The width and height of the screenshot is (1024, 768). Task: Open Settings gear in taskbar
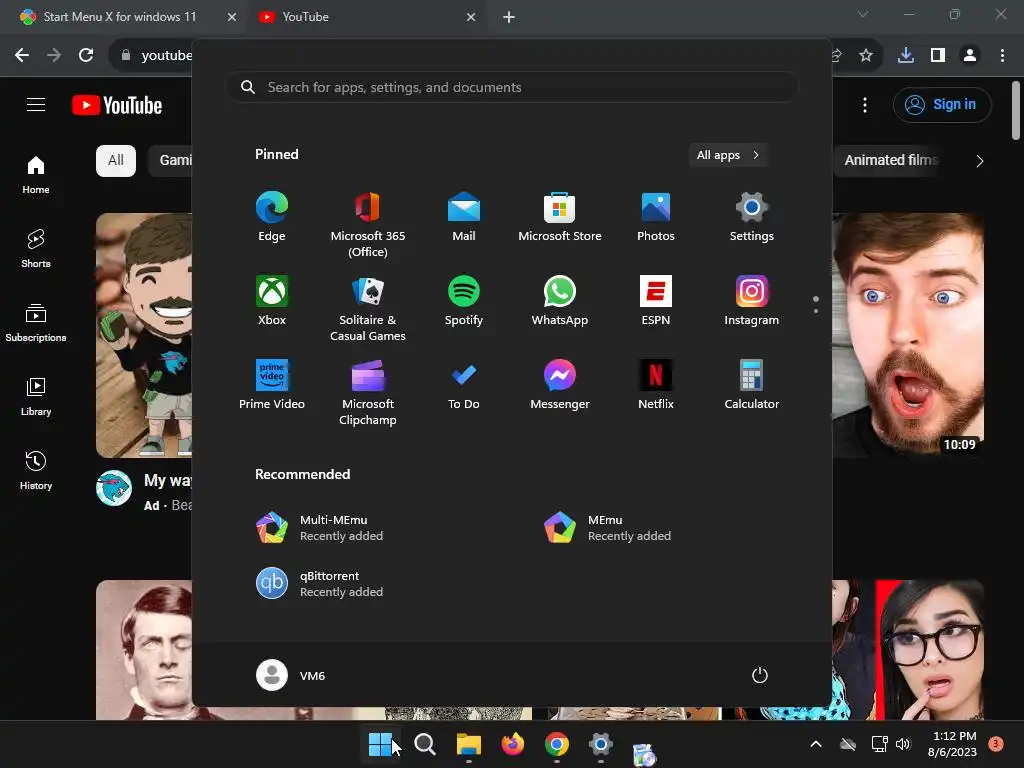[x=600, y=744]
